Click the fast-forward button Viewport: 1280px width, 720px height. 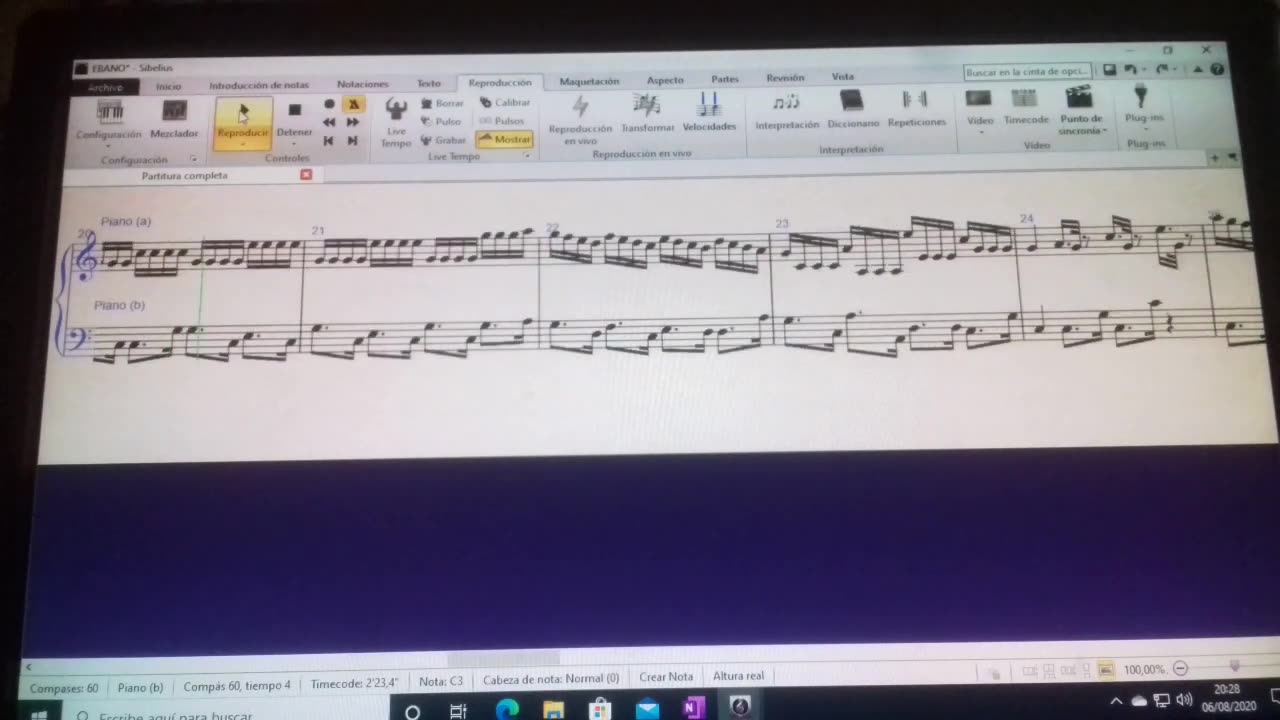pyautogui.click(x=353, y=122)
